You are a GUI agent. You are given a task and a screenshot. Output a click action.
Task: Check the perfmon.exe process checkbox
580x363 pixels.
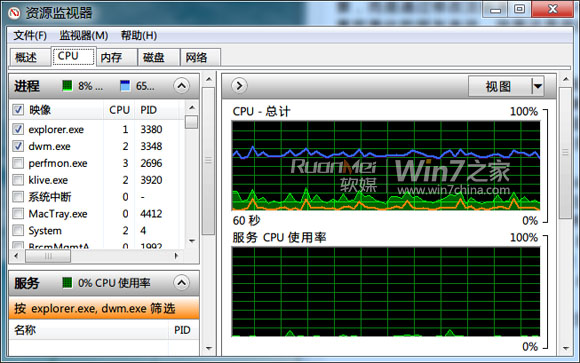click(x=18, y=163)
